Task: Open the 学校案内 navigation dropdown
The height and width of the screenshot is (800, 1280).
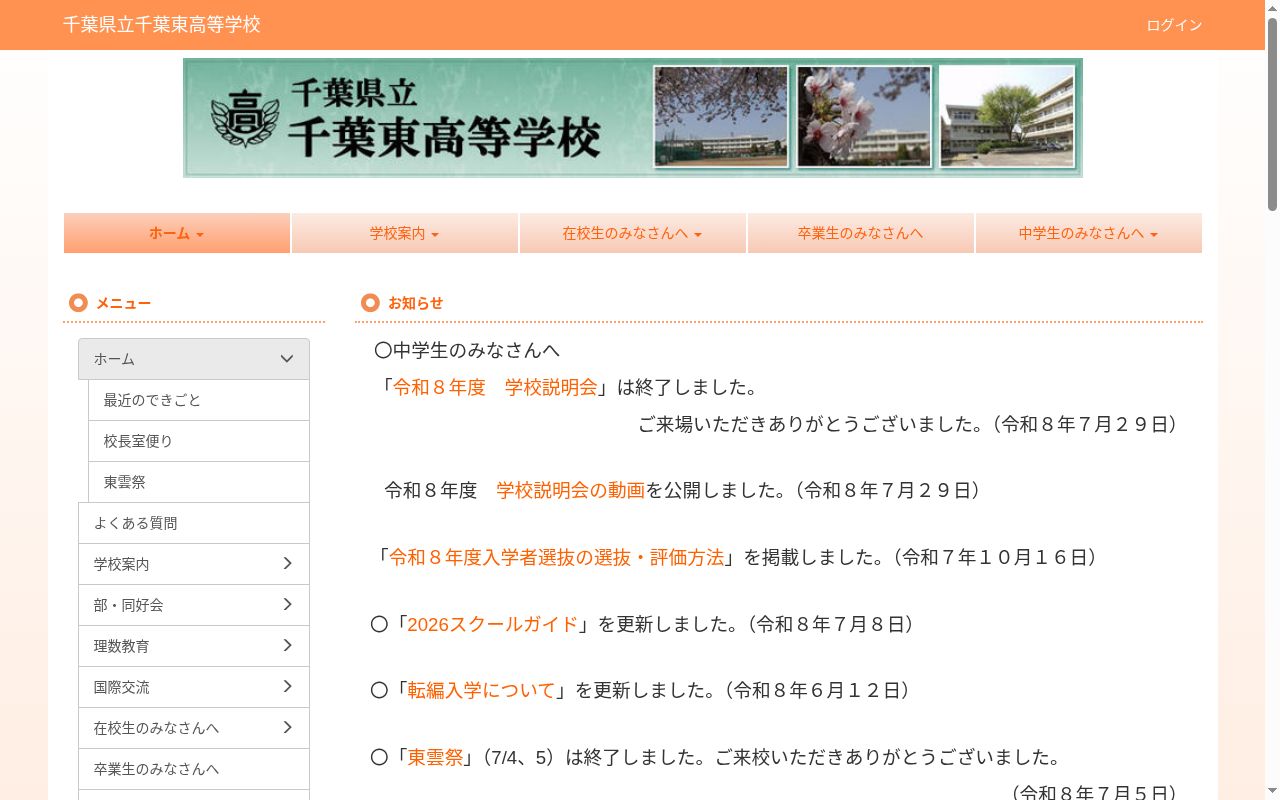Action: pos(405,233)
